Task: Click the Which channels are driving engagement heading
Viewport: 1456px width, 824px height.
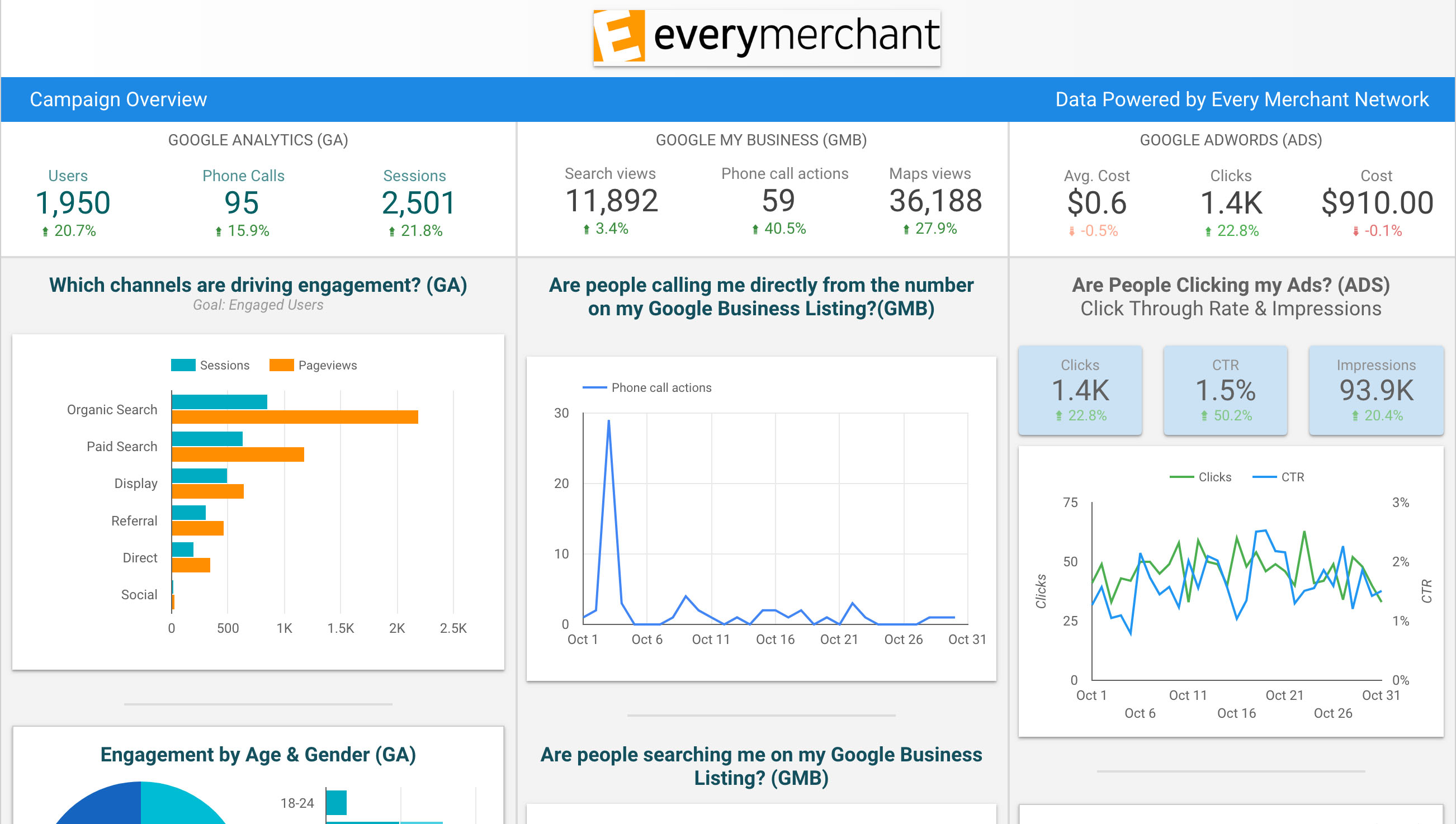Action: [x=258, y=285]
